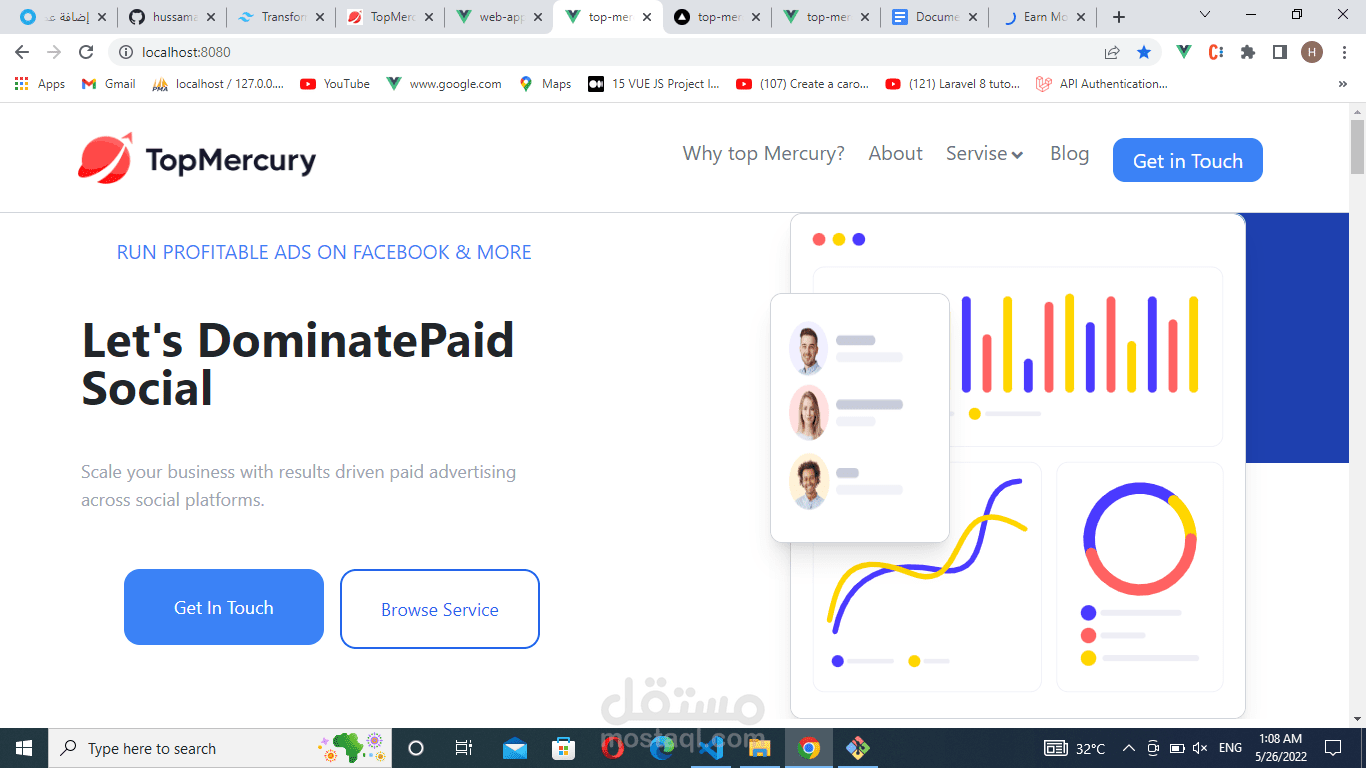Show hidden bookmarks with the overflow chevron
This screenshot has height=768, width=1366.
[1342, 84]
